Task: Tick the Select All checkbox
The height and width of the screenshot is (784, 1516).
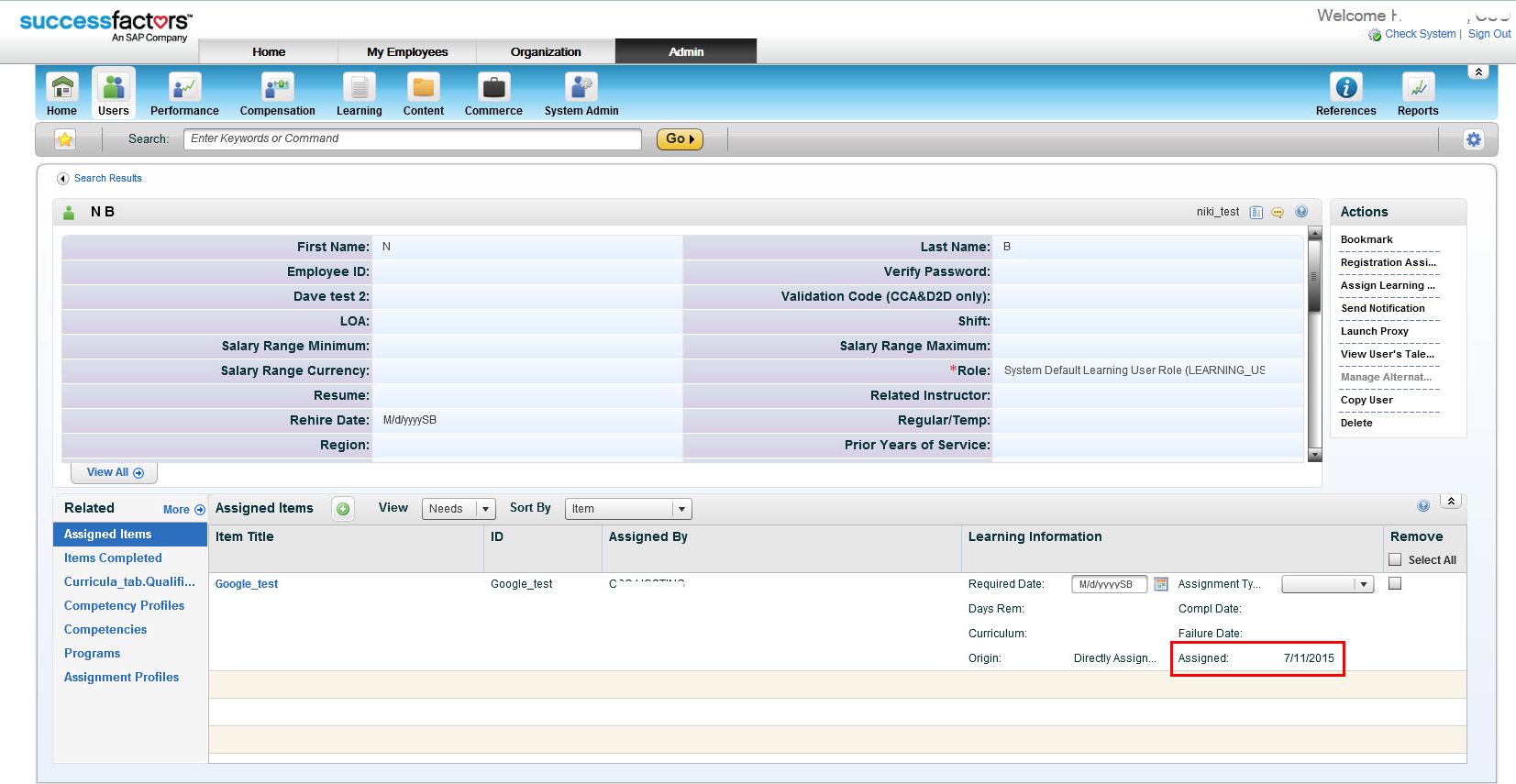Action: [x=1395, y=559]
